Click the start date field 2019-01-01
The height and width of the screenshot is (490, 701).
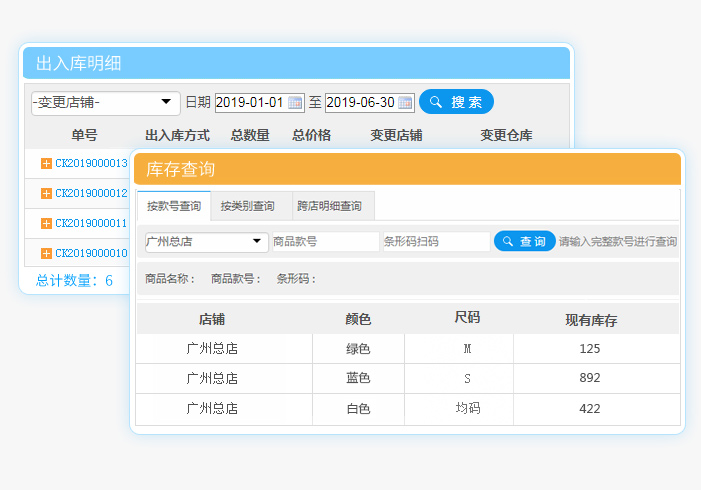pyautogui.click(x=250, y=102)
